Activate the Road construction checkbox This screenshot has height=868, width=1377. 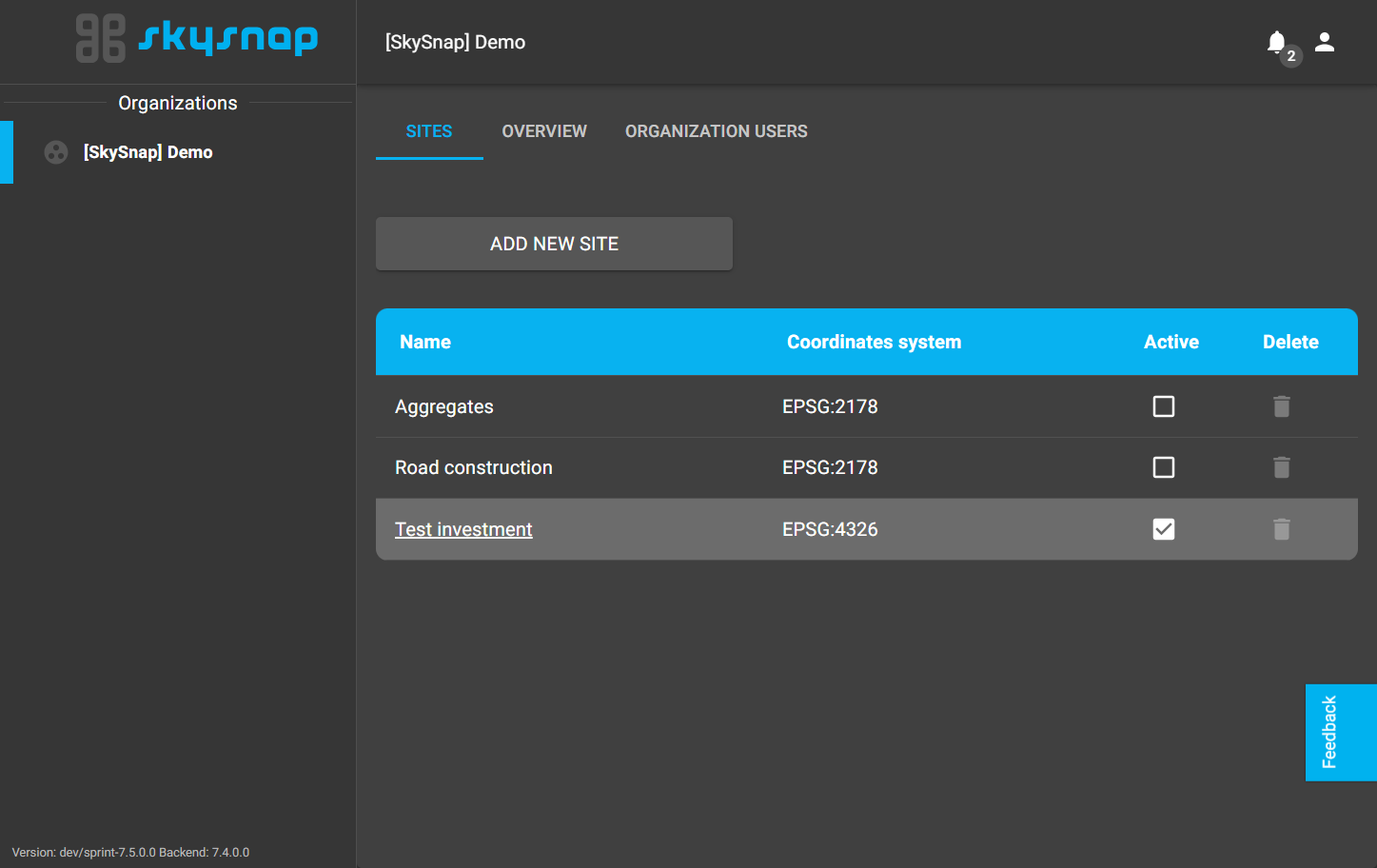click(x=1164, y=467)
